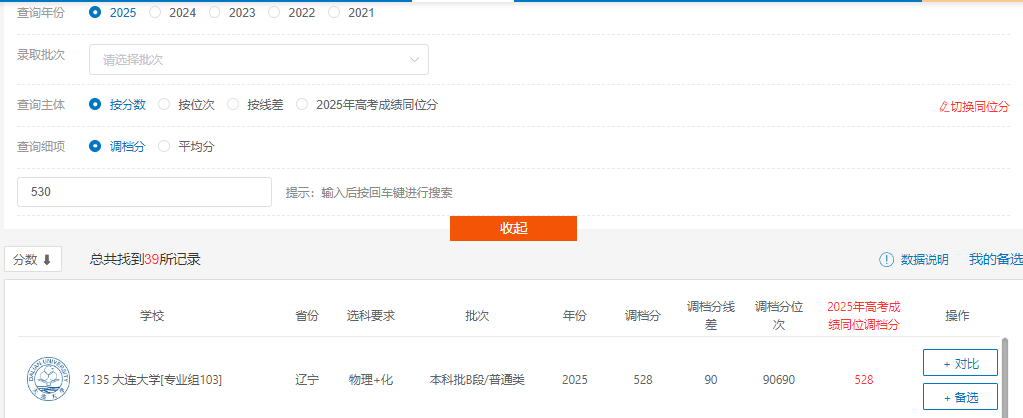1023x418 pixels.
Task: Click the 530 score input field
Action: (144, 192)
